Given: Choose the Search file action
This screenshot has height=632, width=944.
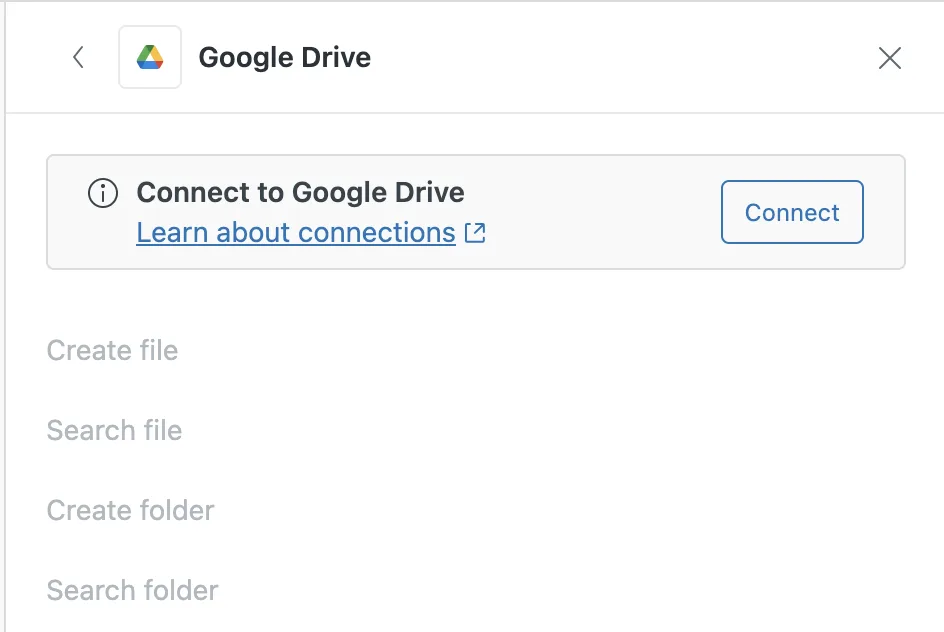Looking at the screenshot, I should [x=114, y=431].
